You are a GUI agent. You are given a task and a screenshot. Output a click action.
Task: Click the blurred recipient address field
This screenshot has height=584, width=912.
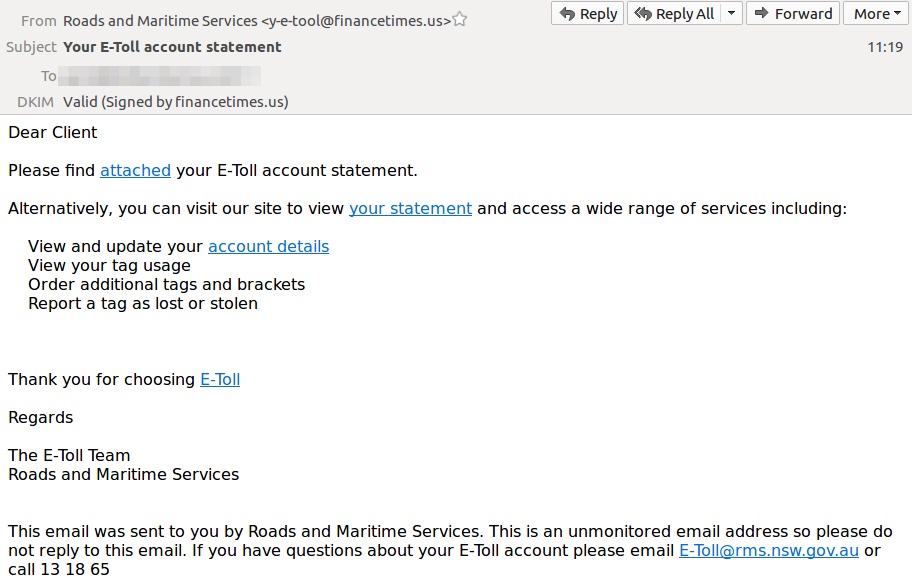tap(160, 76)
